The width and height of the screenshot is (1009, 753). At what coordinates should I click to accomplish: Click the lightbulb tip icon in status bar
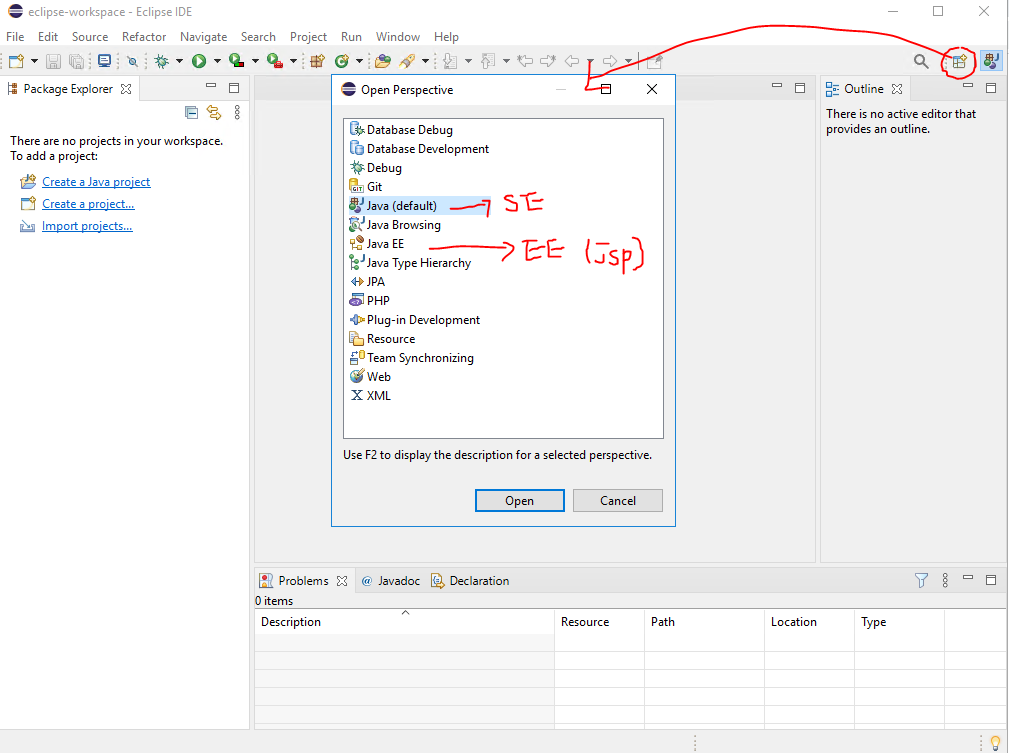[x=995, y=743]
